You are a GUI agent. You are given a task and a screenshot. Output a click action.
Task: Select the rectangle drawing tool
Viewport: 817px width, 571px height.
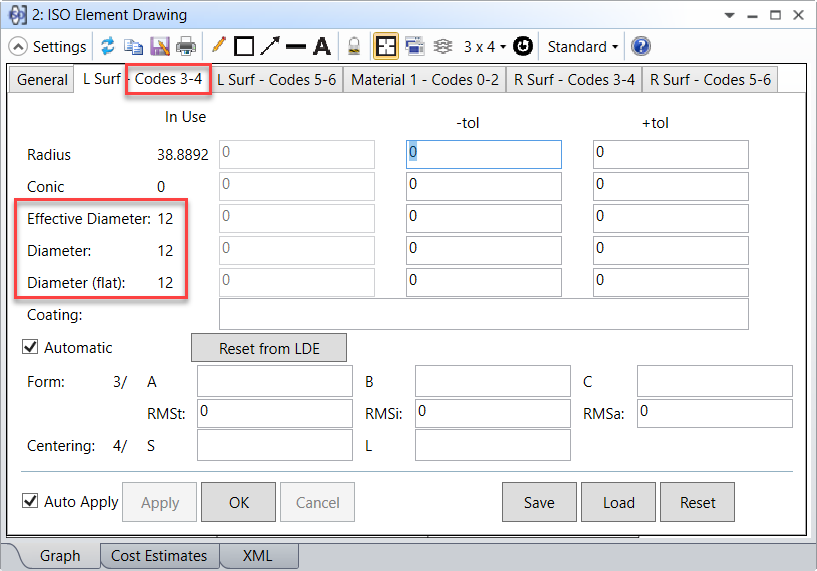click(x=244, y=46)
